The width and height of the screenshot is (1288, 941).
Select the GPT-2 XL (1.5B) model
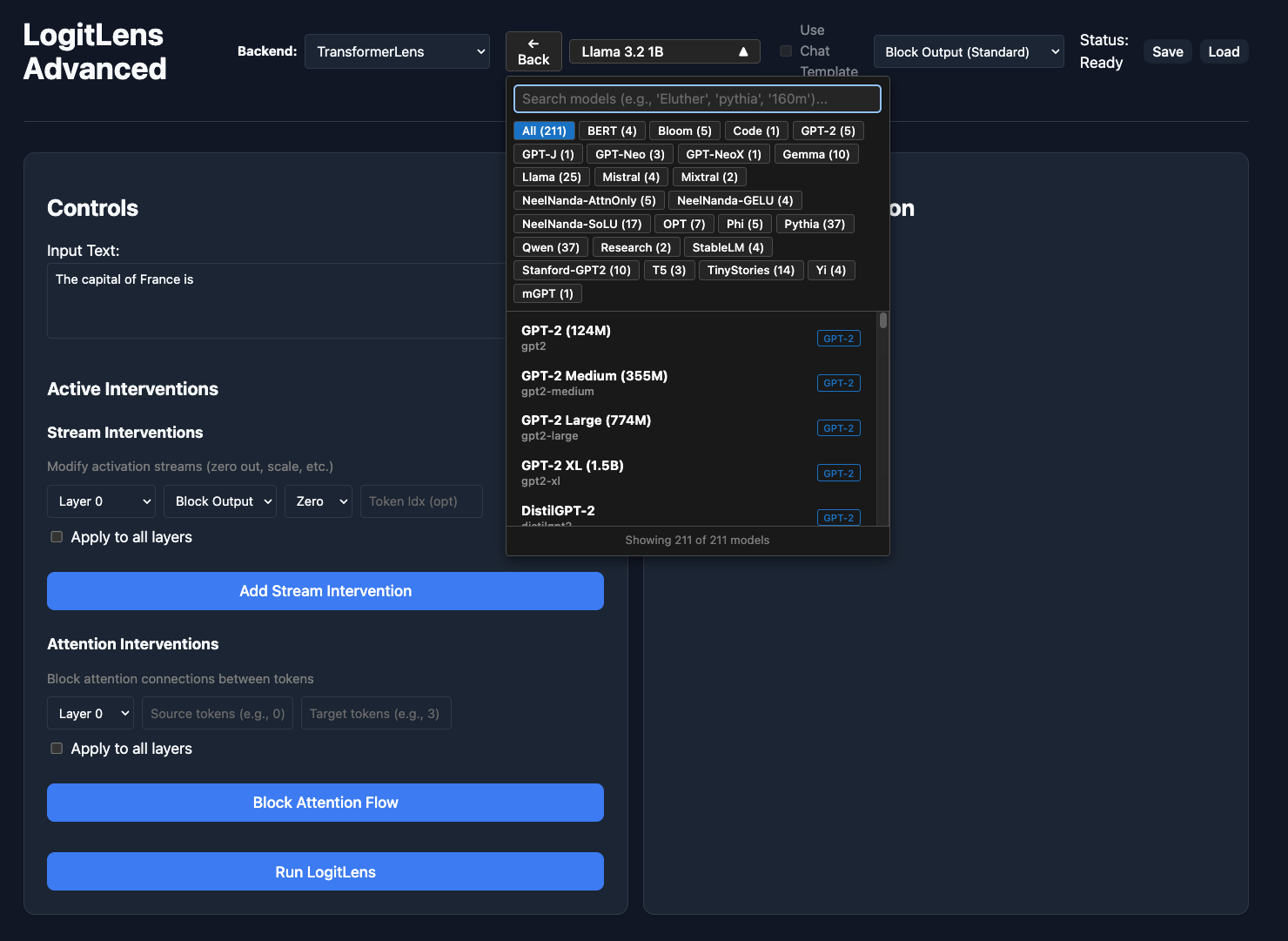[x=691, y=473]
